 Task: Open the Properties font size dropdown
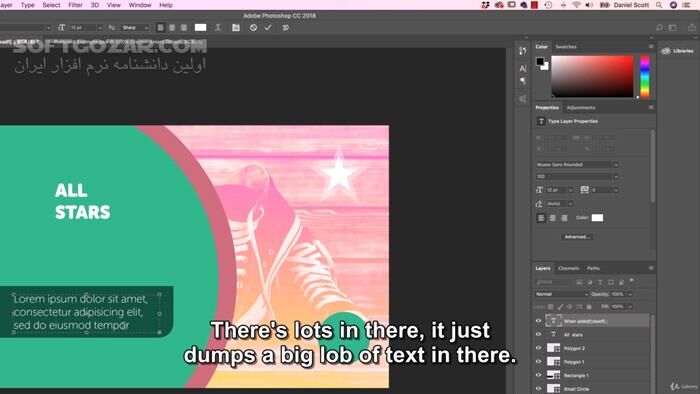(x=570, y=190)
